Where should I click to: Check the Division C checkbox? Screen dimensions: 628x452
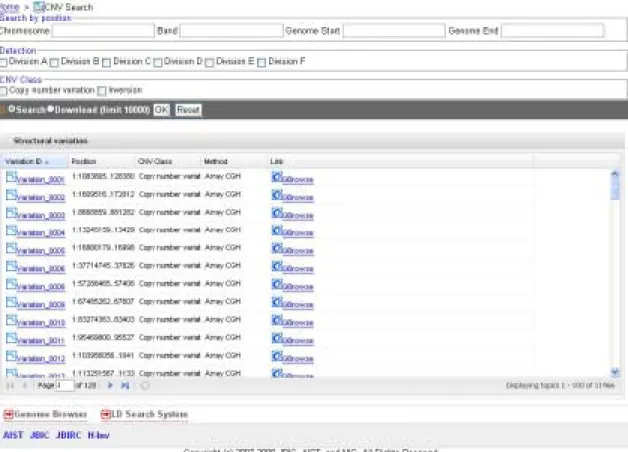[107, 62]
